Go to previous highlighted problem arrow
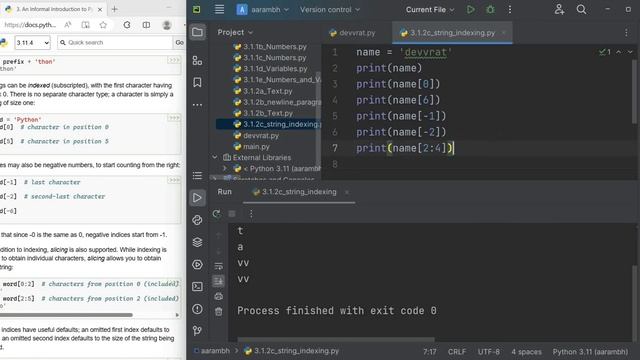The image size is (640, 360). point(619,52)
